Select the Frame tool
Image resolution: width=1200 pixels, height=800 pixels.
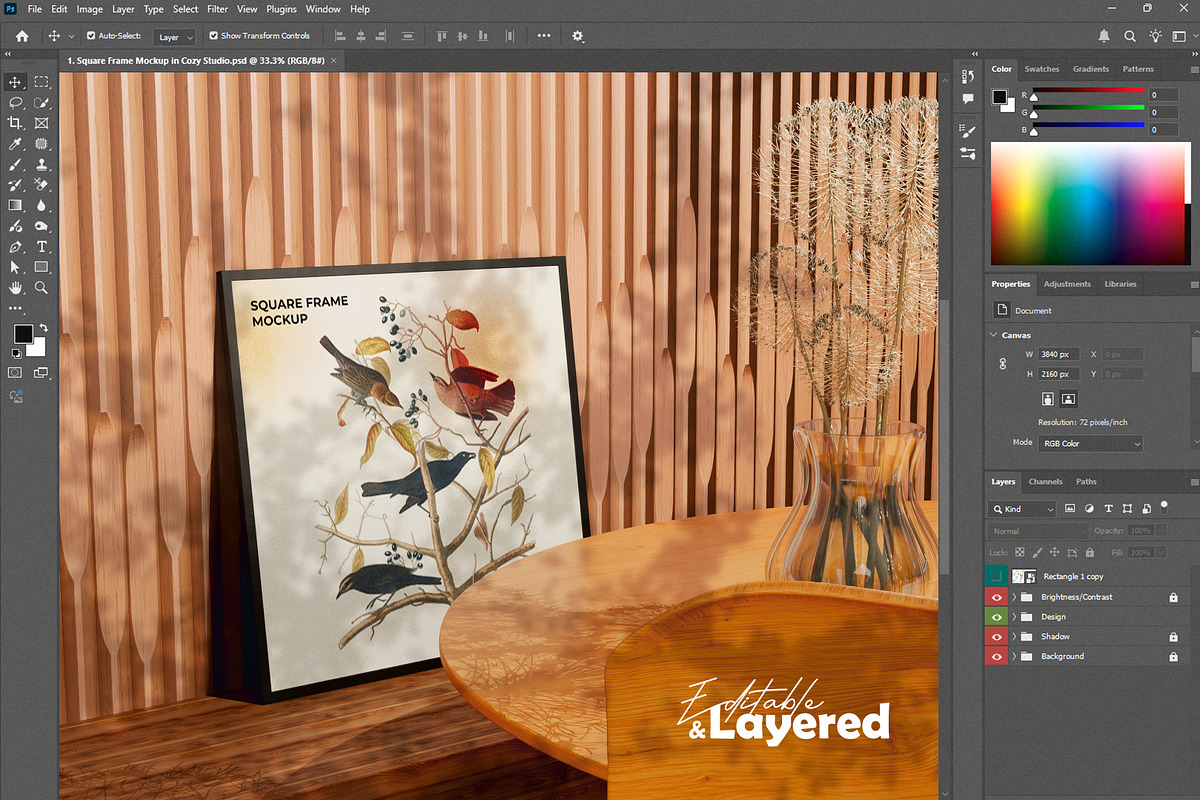point(42,123)
